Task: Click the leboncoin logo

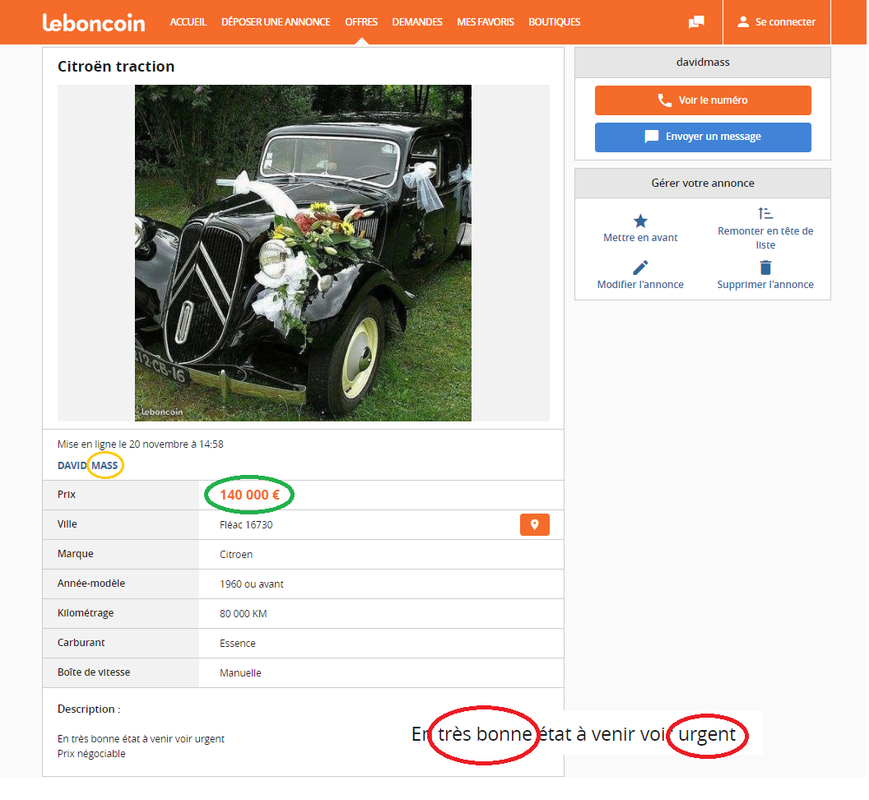Action: coord(94,22)
